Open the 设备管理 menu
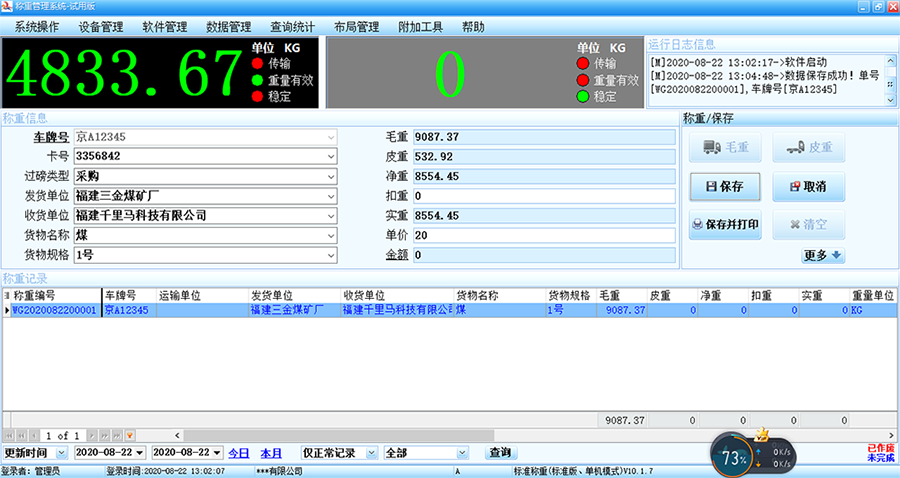The width and height of the screenshot is (900, 478). pos(101,27)
